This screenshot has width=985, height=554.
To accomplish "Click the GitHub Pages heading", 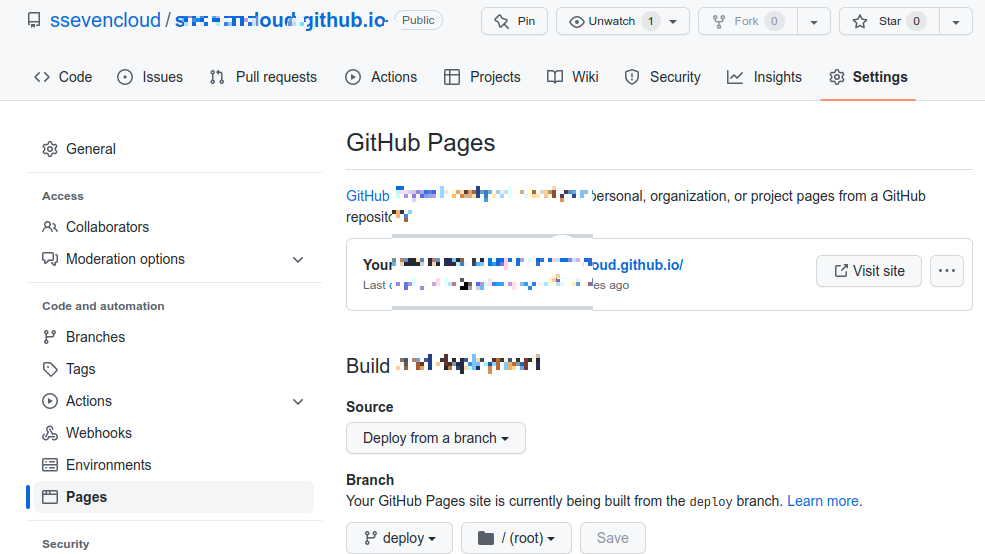I will pos(420,143).
